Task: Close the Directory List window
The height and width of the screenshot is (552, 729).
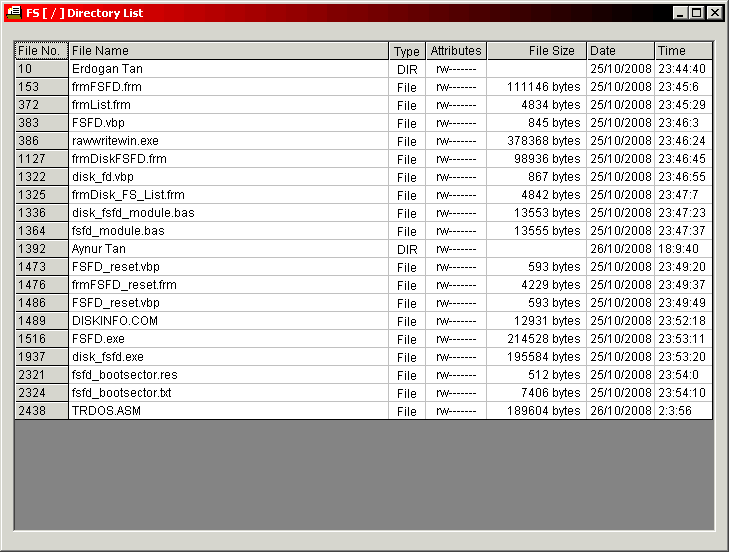Action: [714, 13]
